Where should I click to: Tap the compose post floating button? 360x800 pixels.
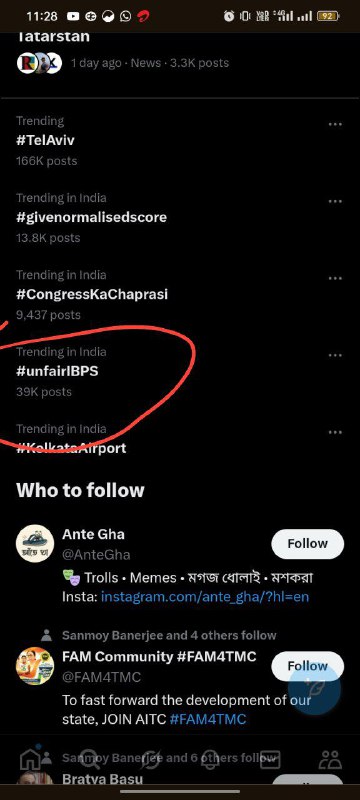[314, 689]
